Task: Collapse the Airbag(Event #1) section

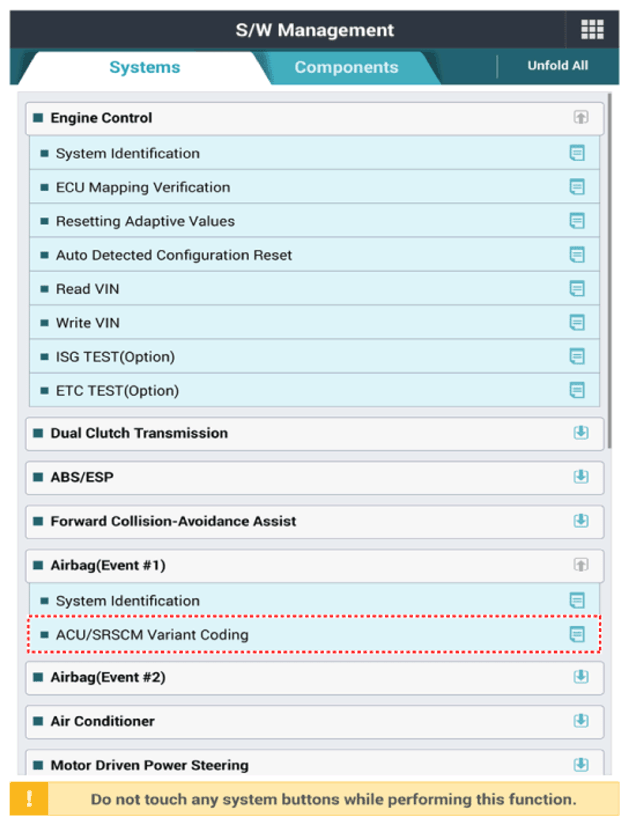Action: (581, 565)
